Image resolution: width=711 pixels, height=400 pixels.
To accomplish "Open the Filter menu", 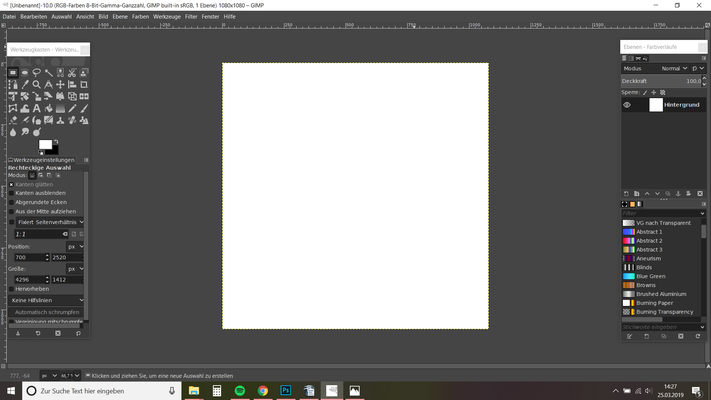I will [x=190, y=17].
